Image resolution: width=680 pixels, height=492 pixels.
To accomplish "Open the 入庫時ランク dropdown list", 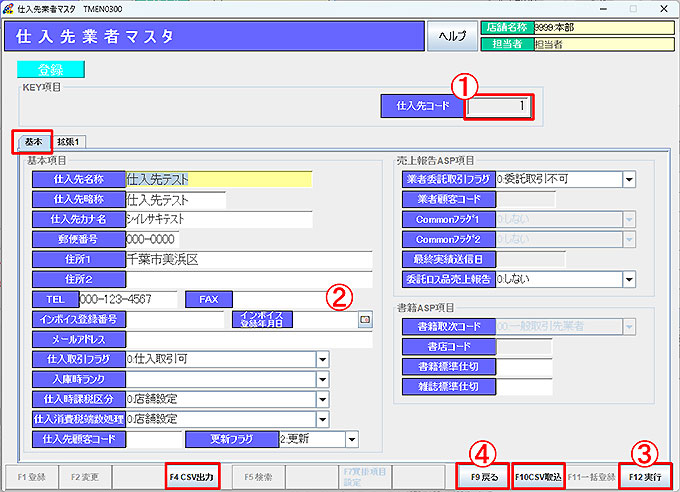I will coord(323,378).
